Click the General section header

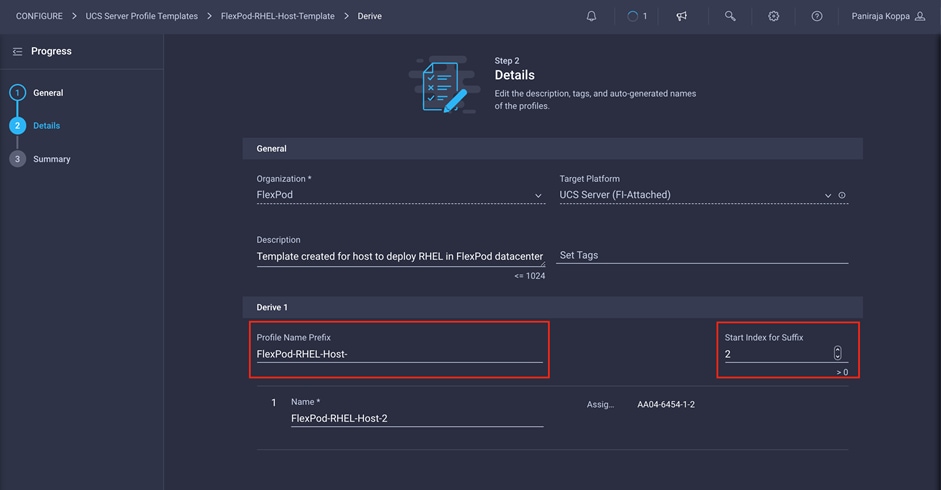[553, 149]
